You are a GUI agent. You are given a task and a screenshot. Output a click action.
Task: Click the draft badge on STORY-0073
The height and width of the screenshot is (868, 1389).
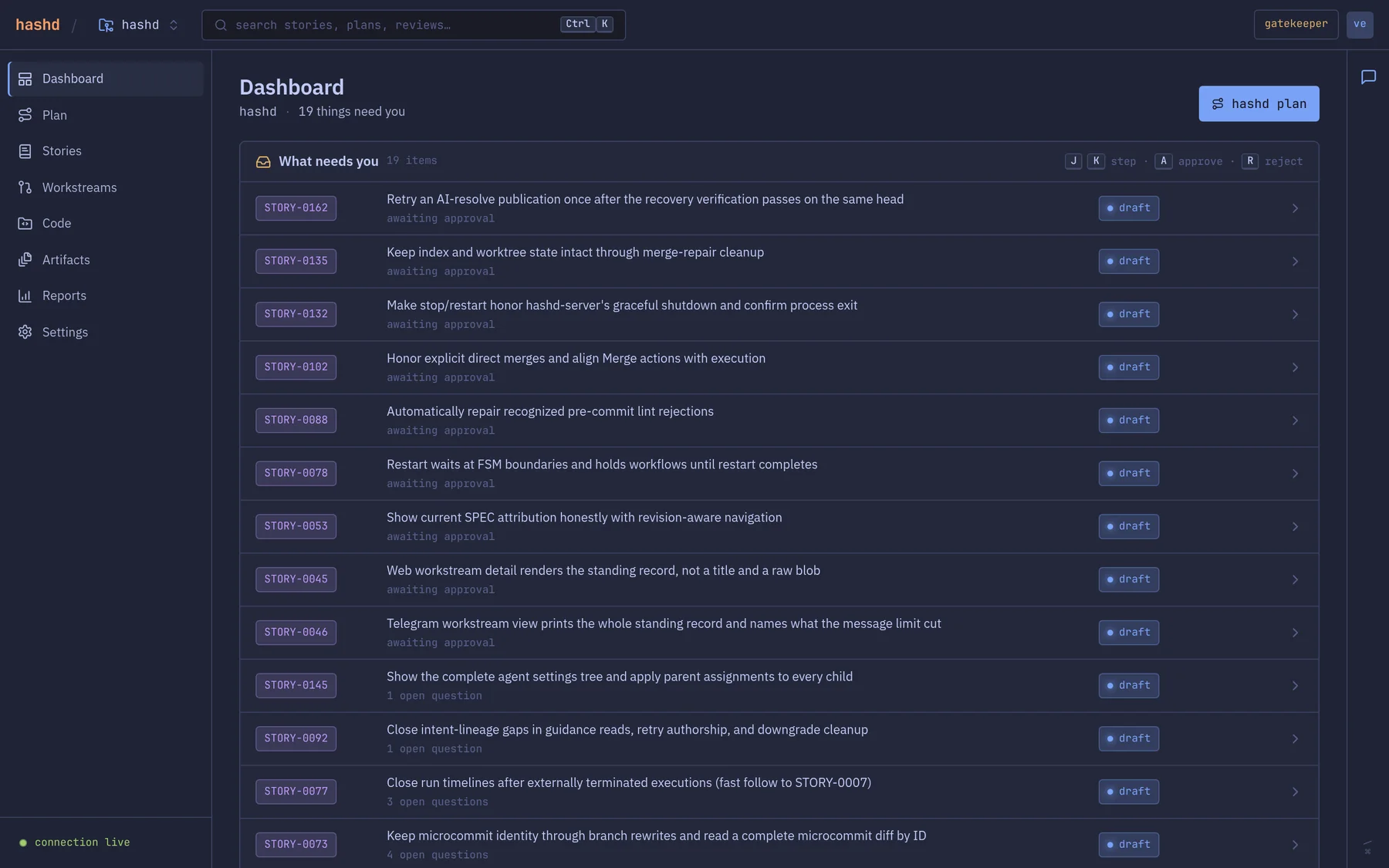pyautogui.click(x=1128, y=845)
